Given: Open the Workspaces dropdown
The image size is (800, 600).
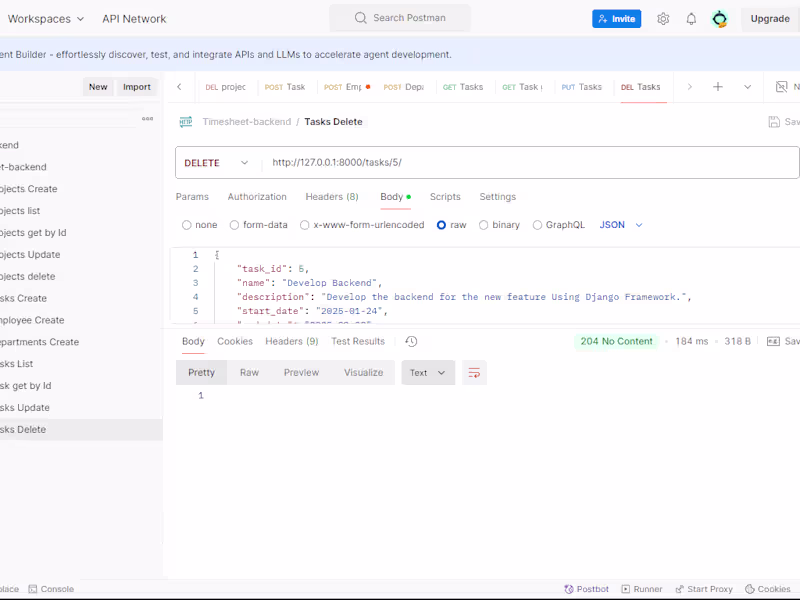Looking at the screenshot, I should point(46,19).
